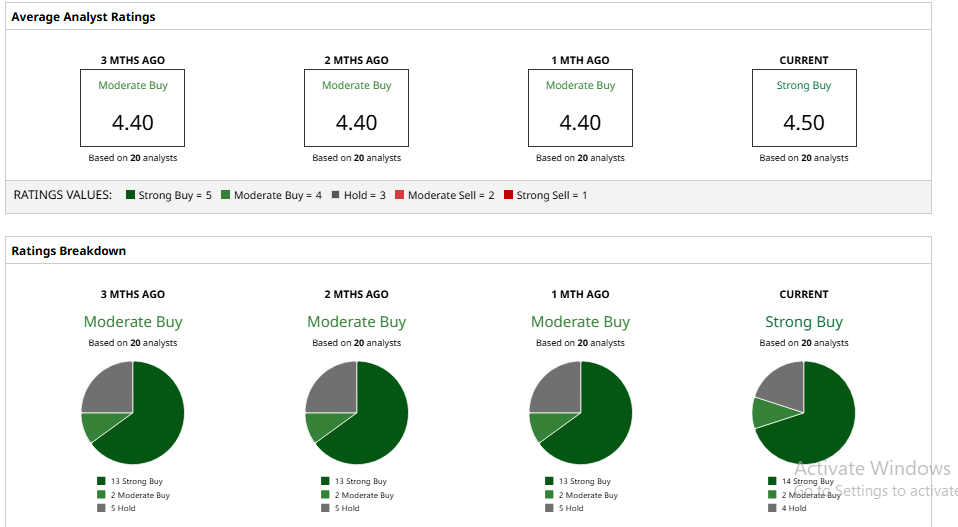Click the 4 Hold swatch under CURRENT pie
Image resolution: width=958 pixels, height=527 pixels.
click(x=772, y=508)
